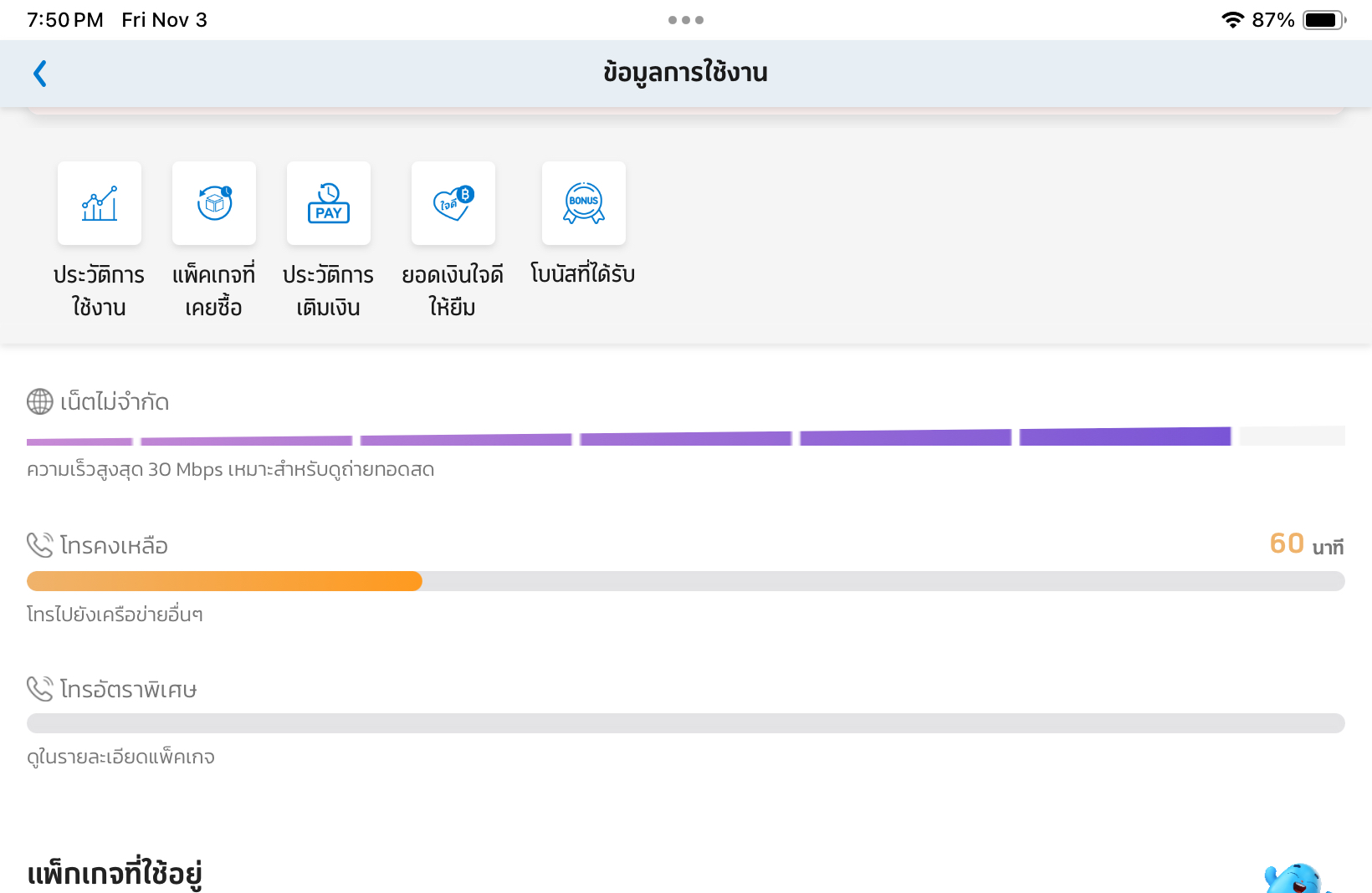Tap โทรไปยังเครือข่ายอื่นๆ description
1372x893 pixels.
pos(115,615)
